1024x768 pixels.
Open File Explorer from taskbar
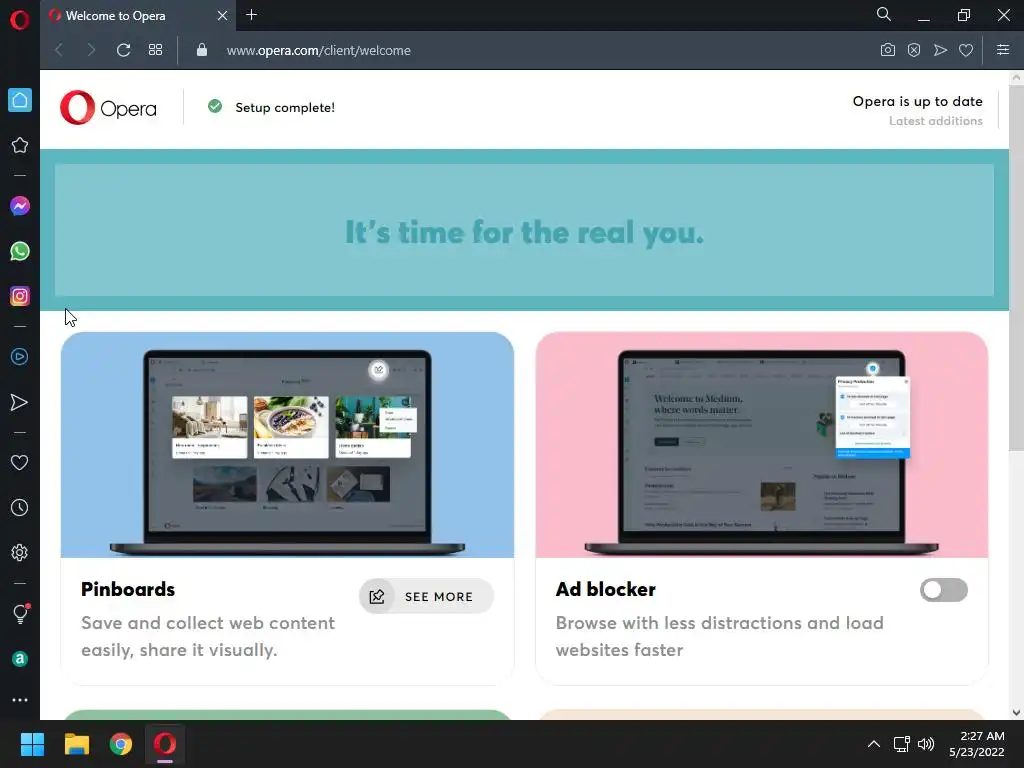pos(76,744)
